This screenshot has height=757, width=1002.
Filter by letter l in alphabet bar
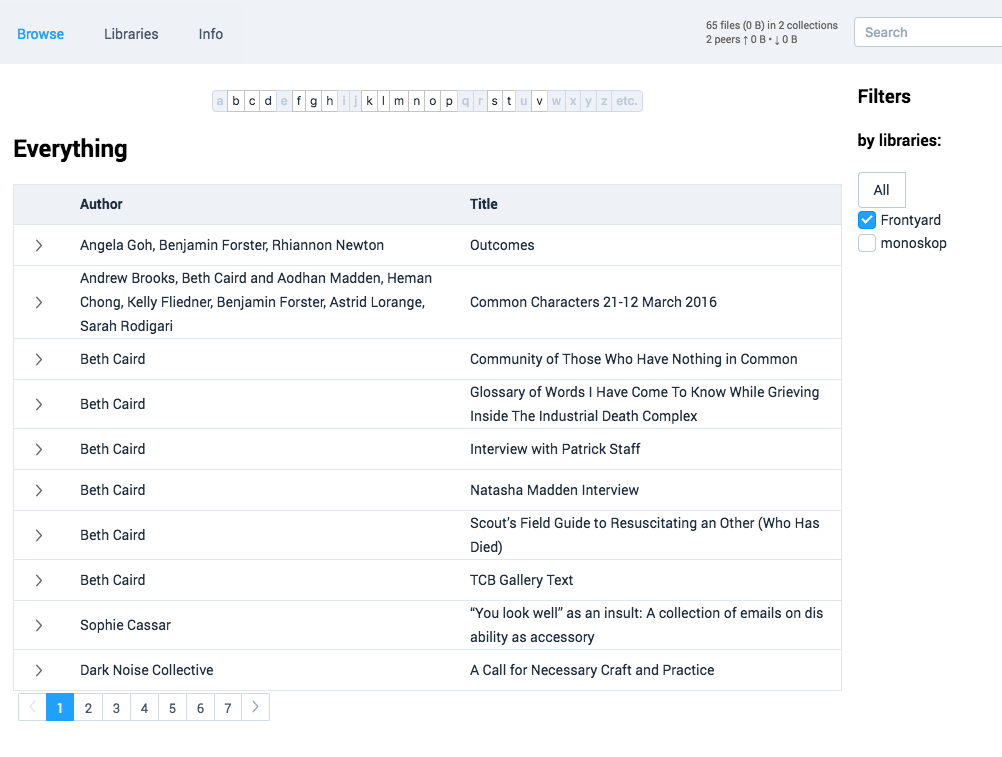point(383,101)
